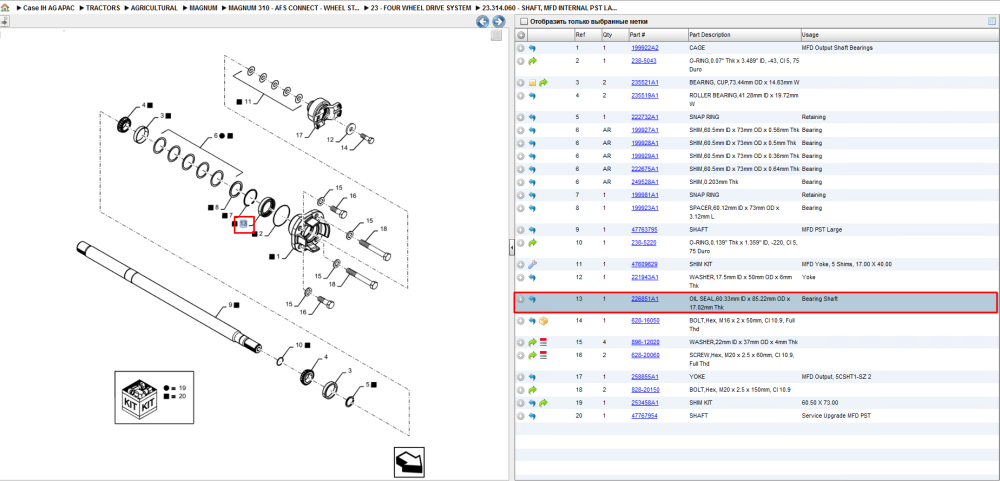Select 'MFD PST Large' usage cell

820,229
